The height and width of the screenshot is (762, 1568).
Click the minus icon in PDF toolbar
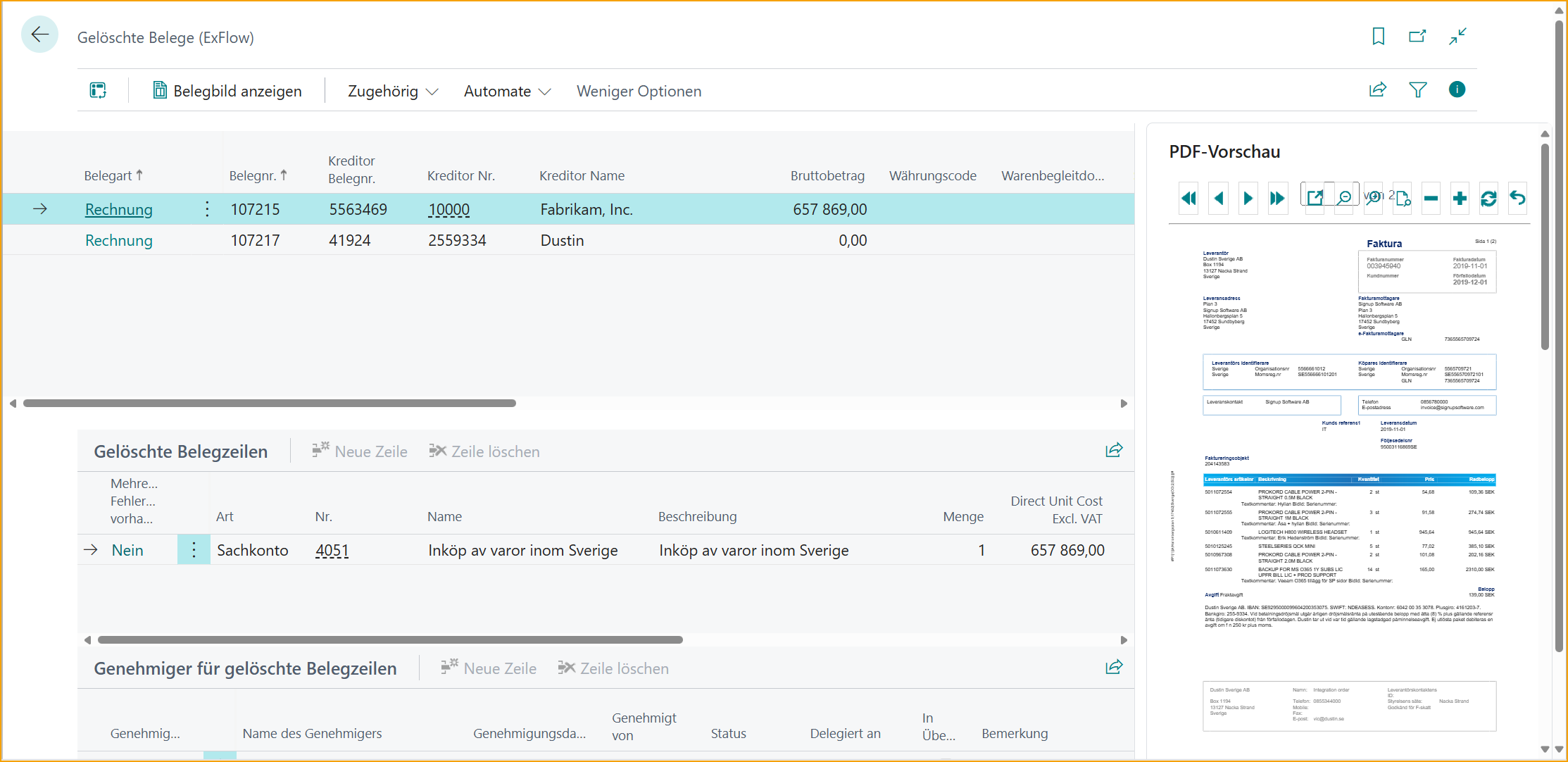coord(1431,199)
